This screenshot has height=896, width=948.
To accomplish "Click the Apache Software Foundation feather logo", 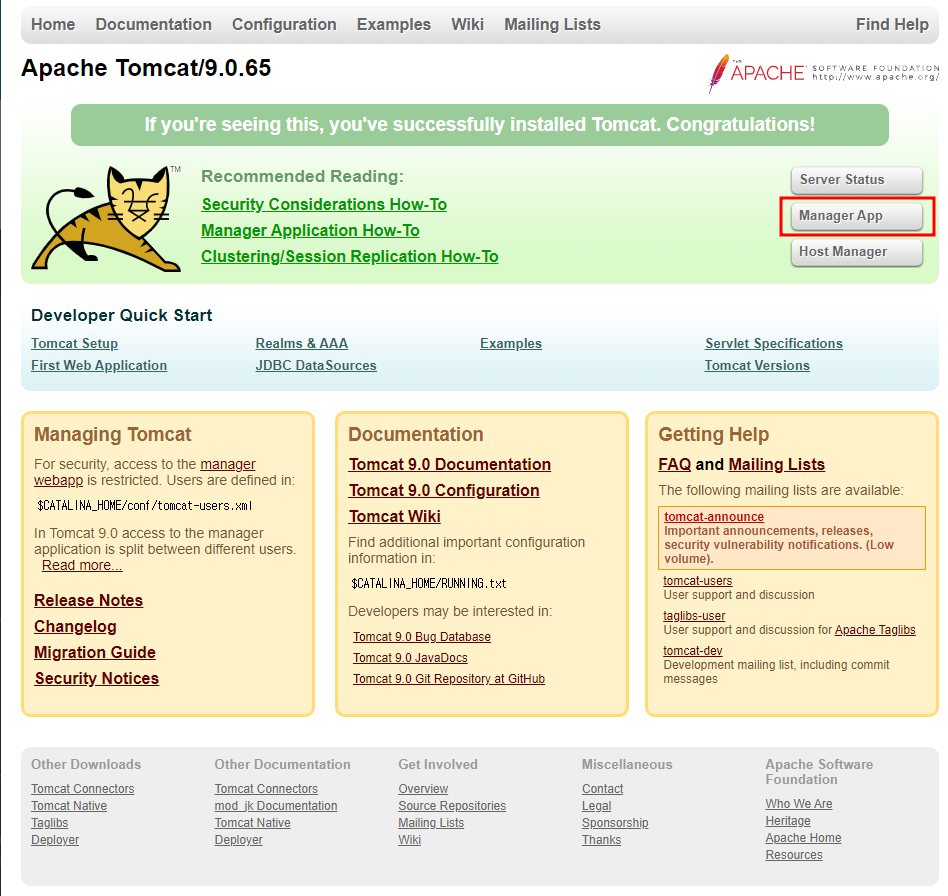I will pyautogui.click(x=823, y=73).
